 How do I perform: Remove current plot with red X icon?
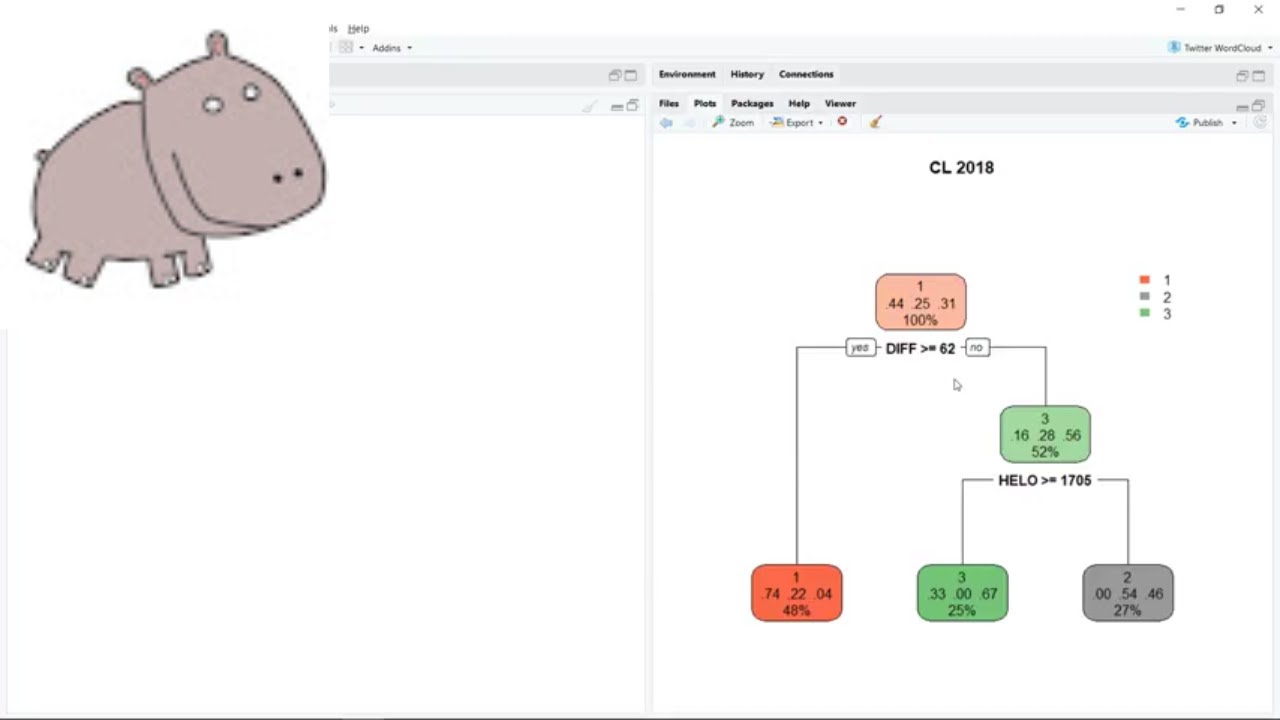842,122
